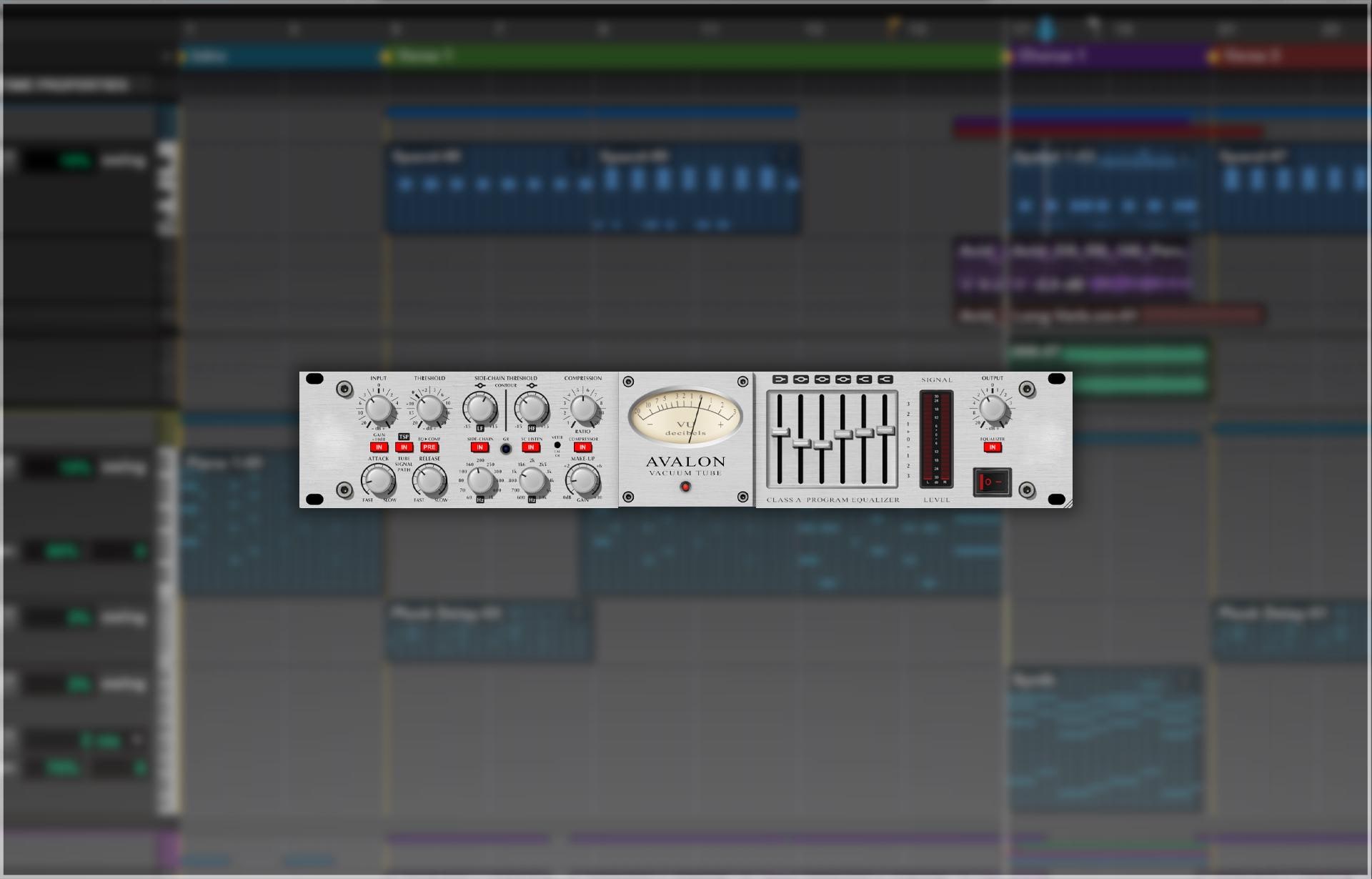This screenshot has width=1372, height=879.
Task: Select the sixth high-shelf EQ band icon
Action: pyautogui.click(x=885, y=379)
